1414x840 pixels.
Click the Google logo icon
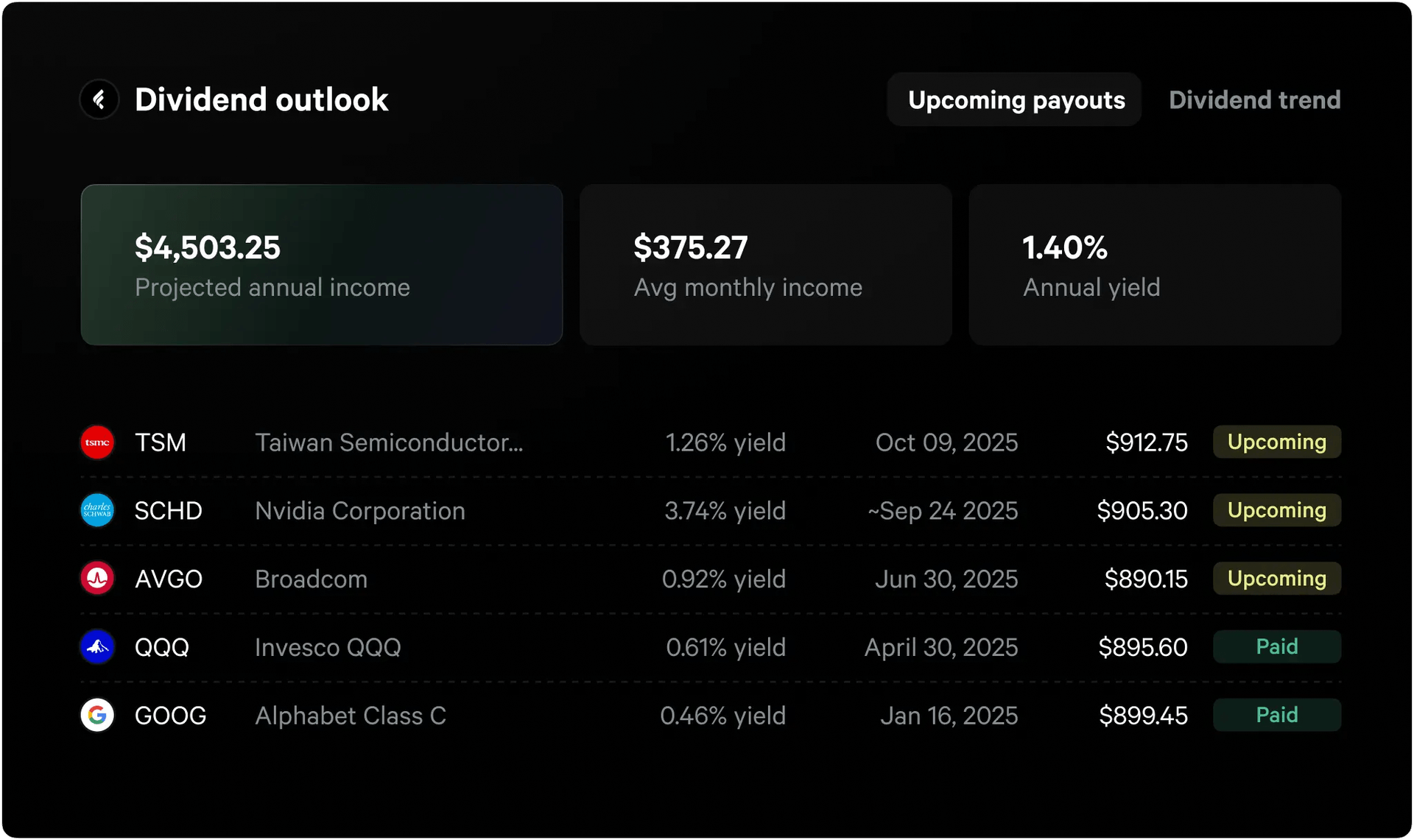(x=97, y=715)
